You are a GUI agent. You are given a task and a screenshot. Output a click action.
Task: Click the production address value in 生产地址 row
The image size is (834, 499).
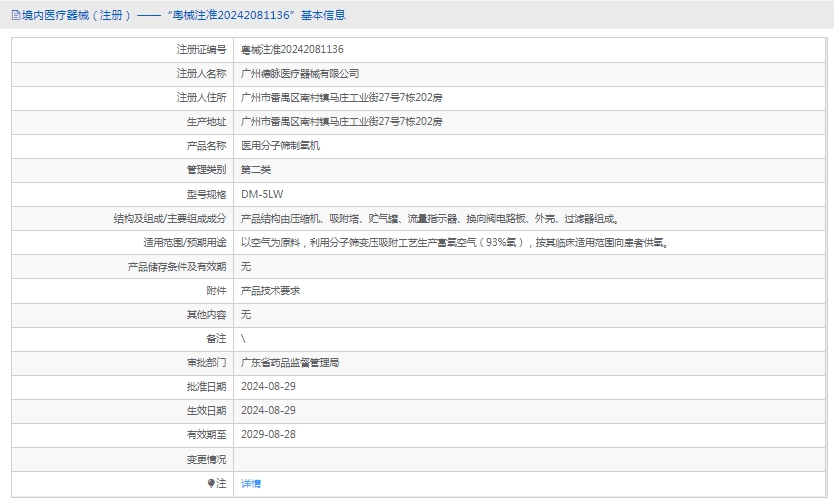pyautogui.click(x=342, y=121)
